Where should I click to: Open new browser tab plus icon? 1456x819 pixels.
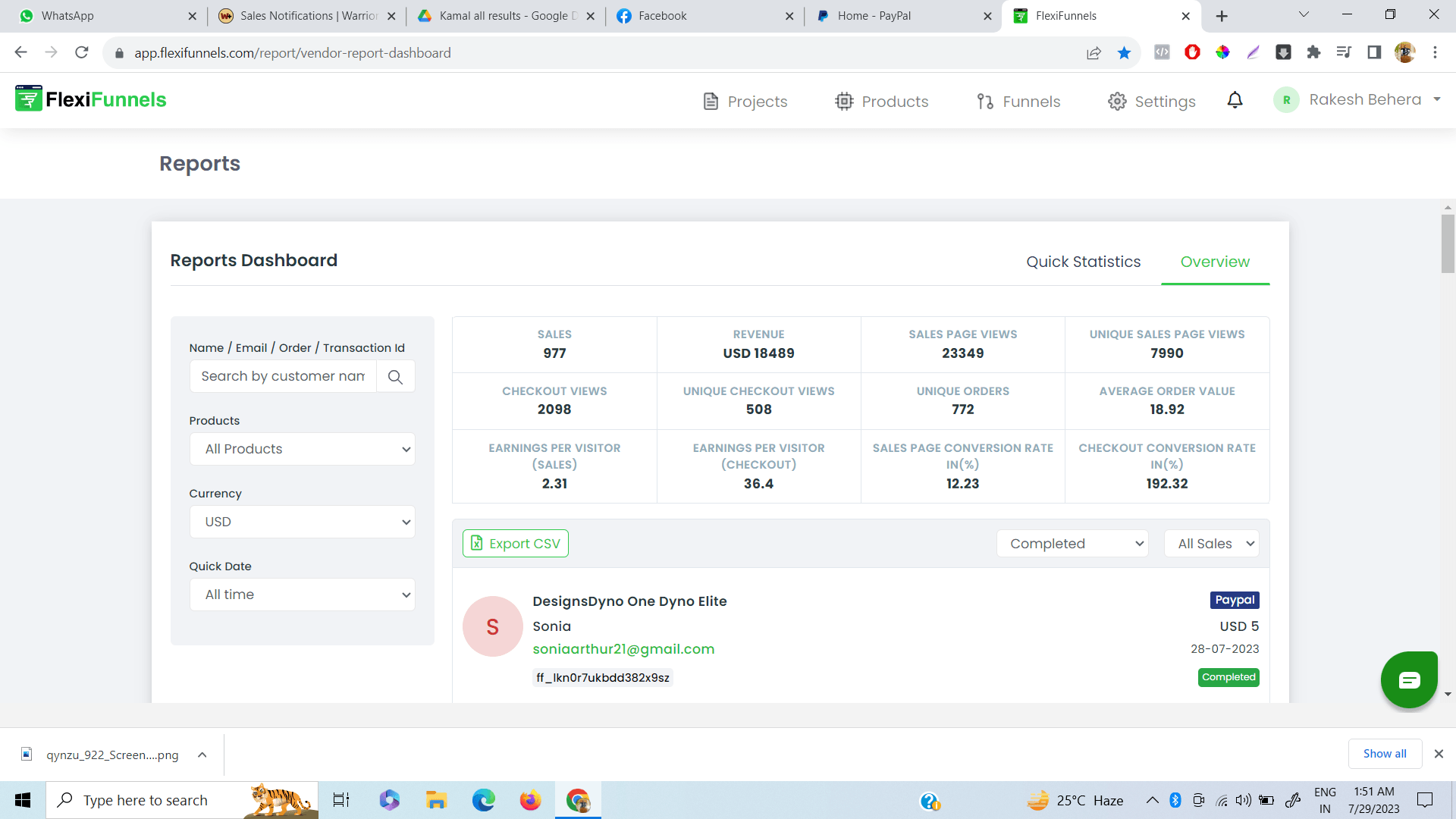pos(1222,16)
